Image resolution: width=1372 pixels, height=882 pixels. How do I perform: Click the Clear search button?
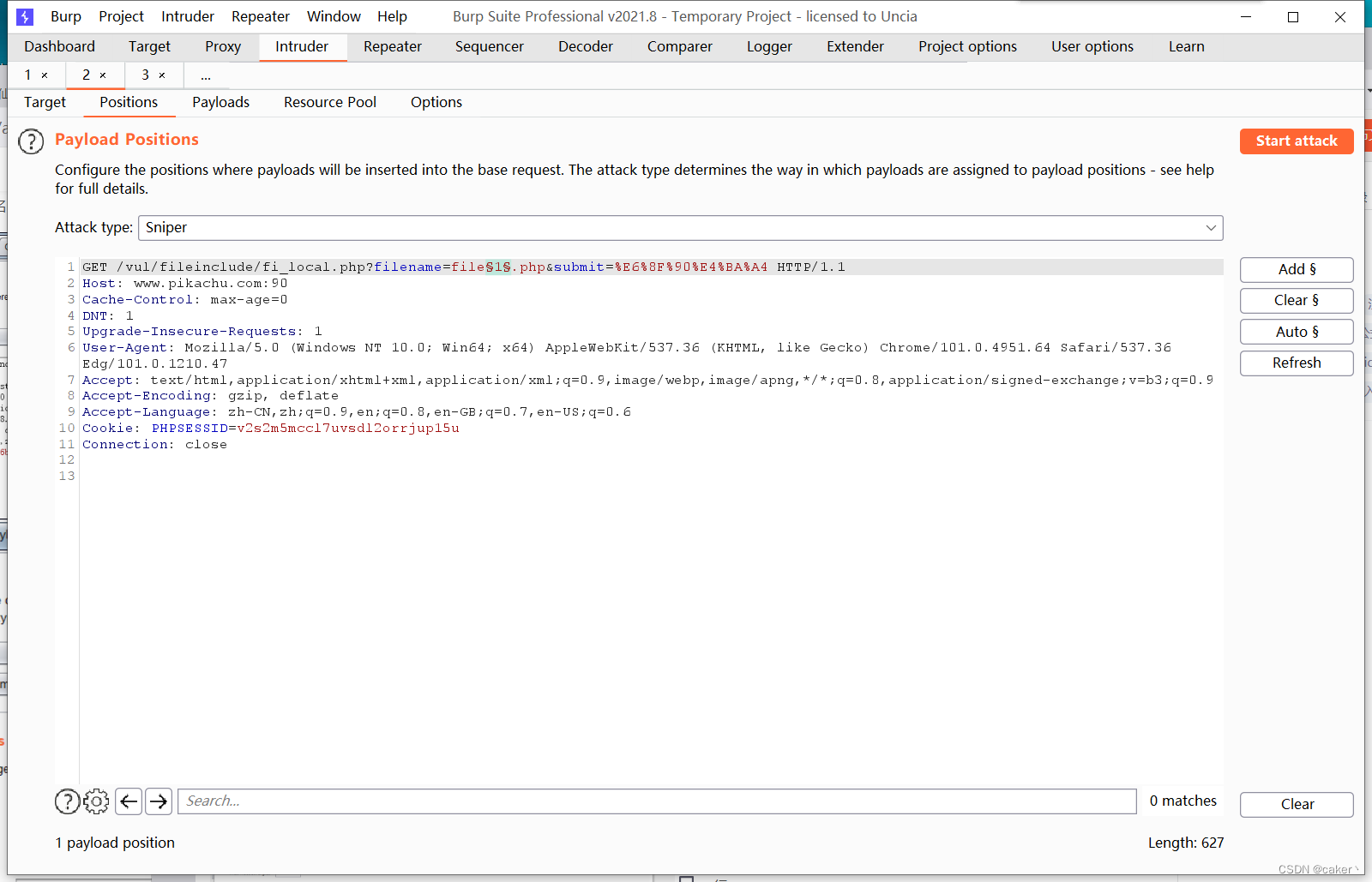[x=1297, y=805]
